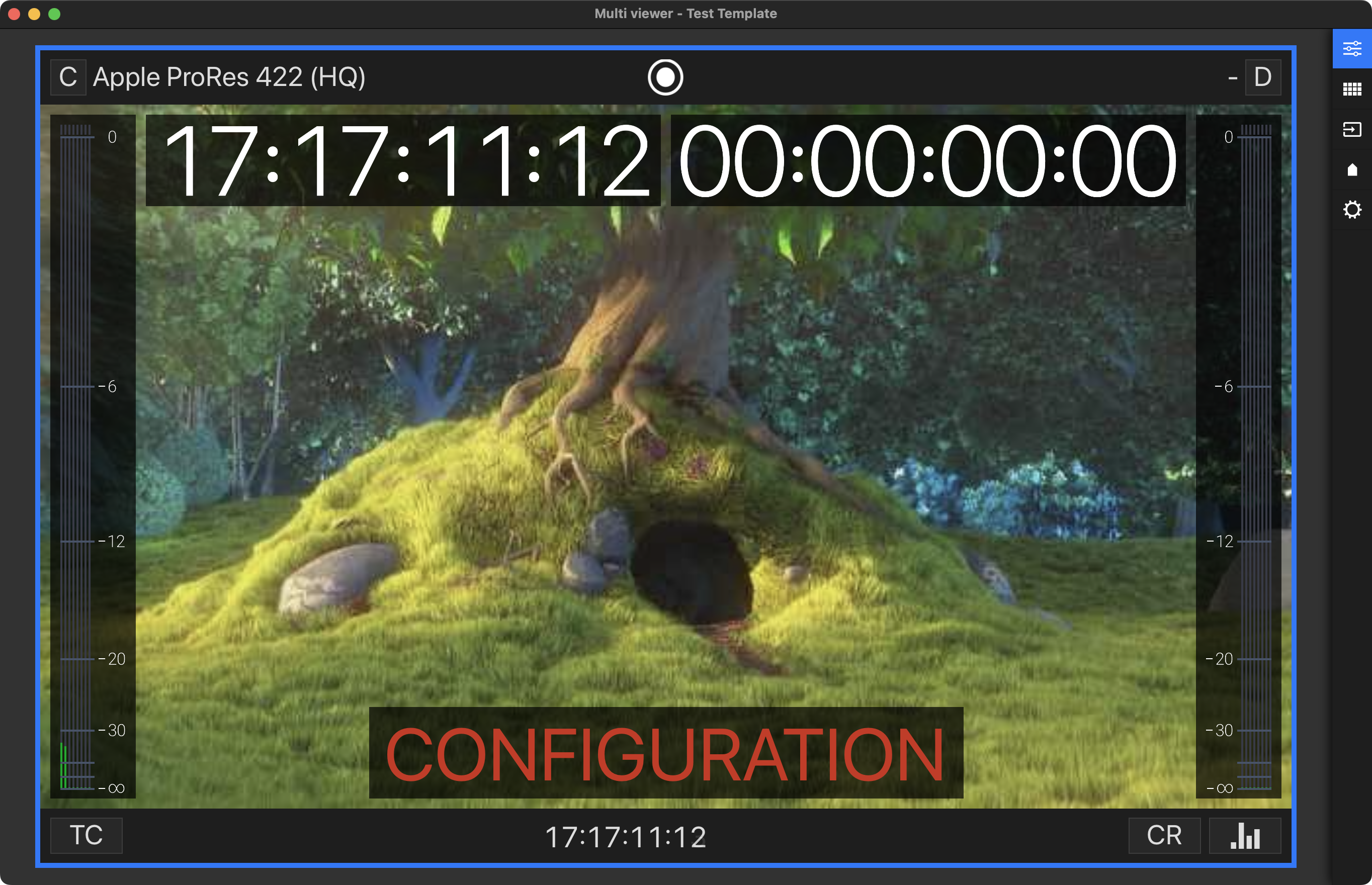Click the right audio level meter
The image size is (1372, 885).
pyautogui.click(x=1239, y=456)
